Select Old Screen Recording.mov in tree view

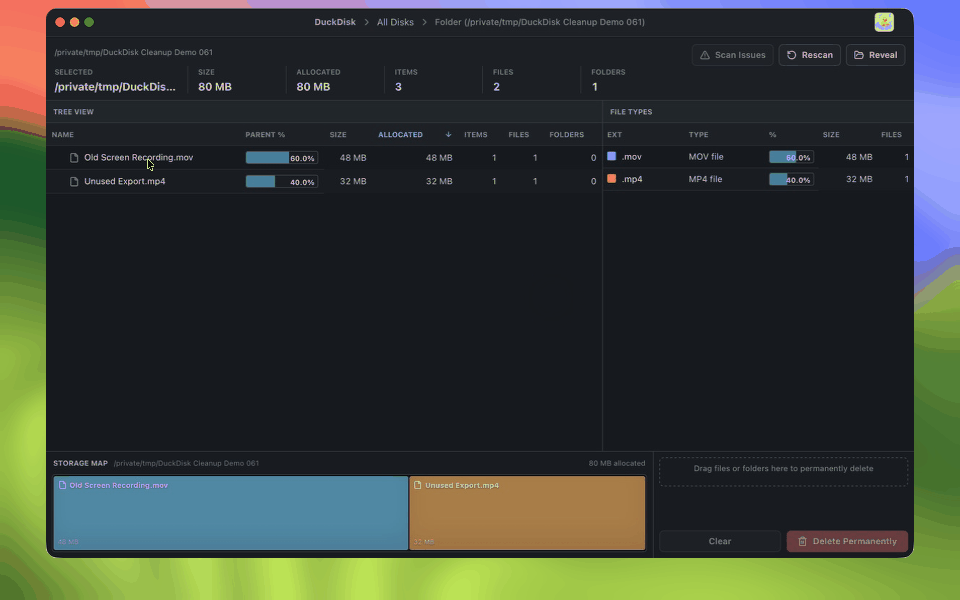point(324,158)
